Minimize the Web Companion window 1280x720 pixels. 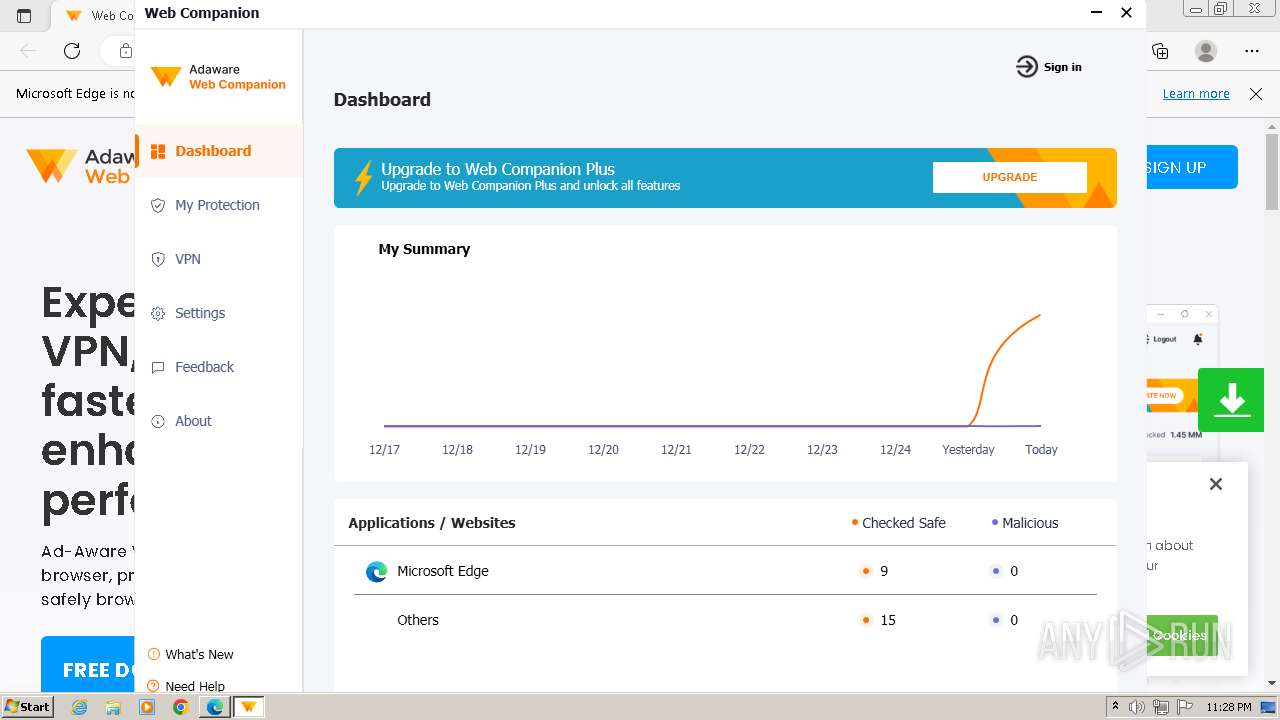[1096, 13]
